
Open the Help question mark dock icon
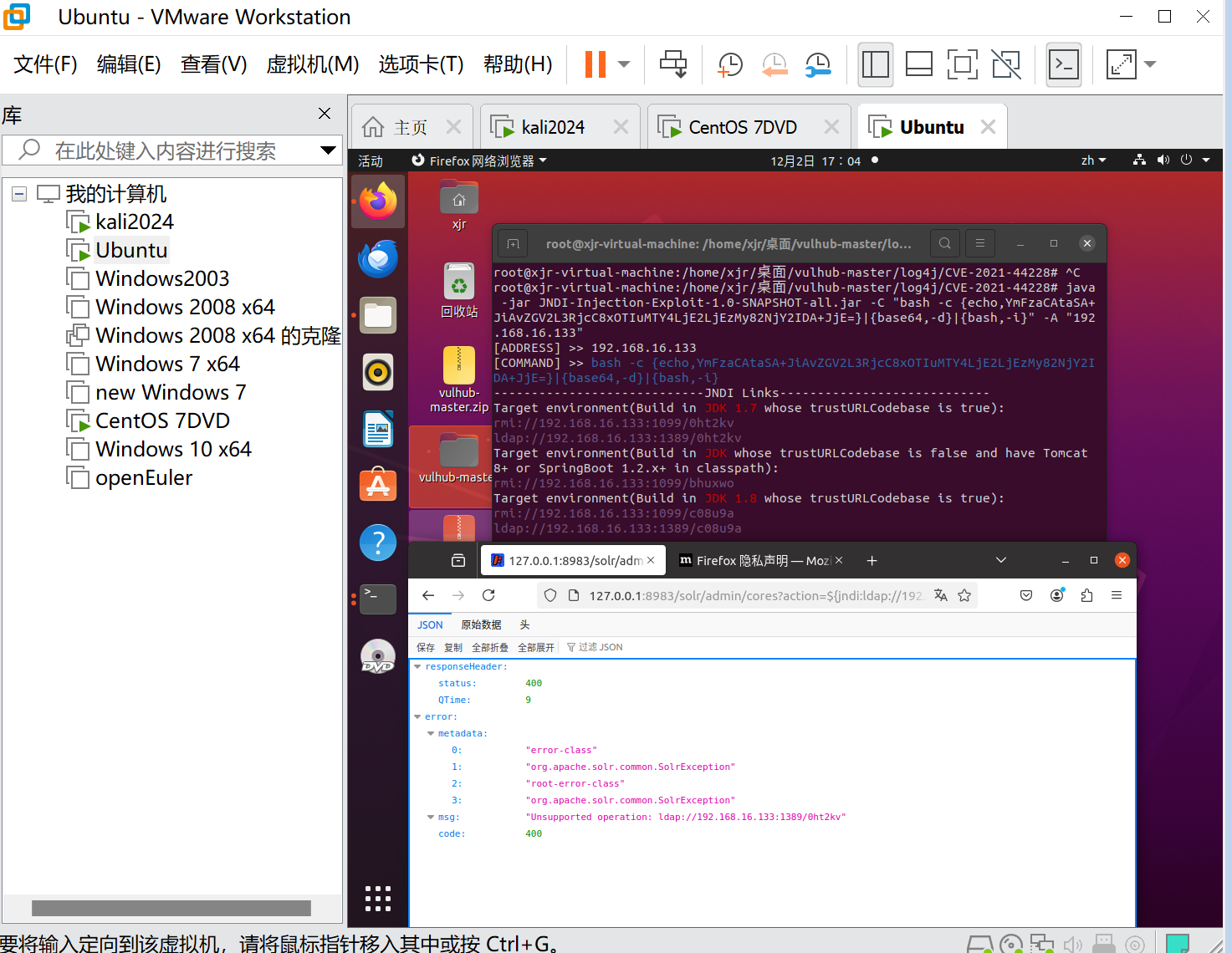378,543
